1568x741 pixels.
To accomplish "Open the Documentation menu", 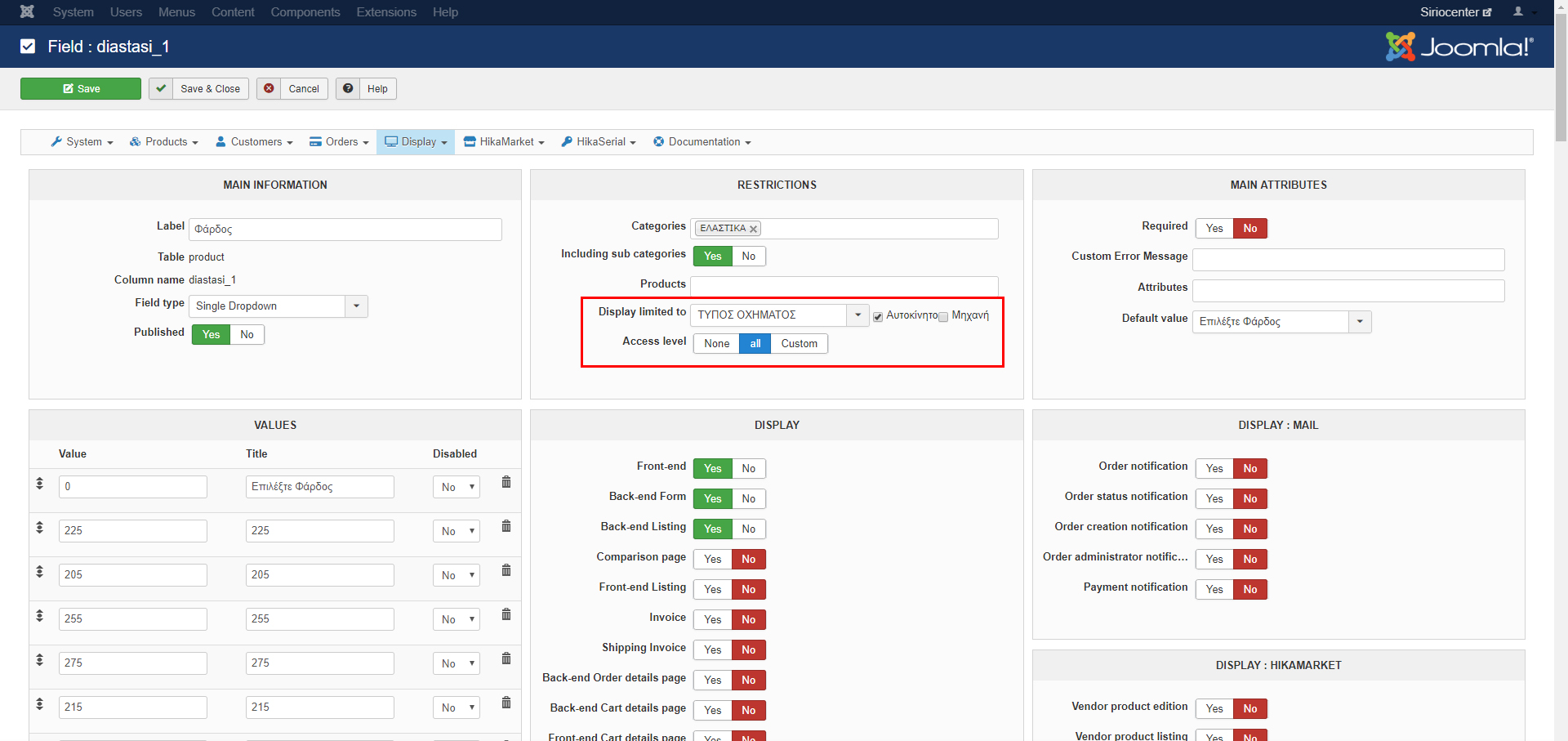I will (702, 142).
